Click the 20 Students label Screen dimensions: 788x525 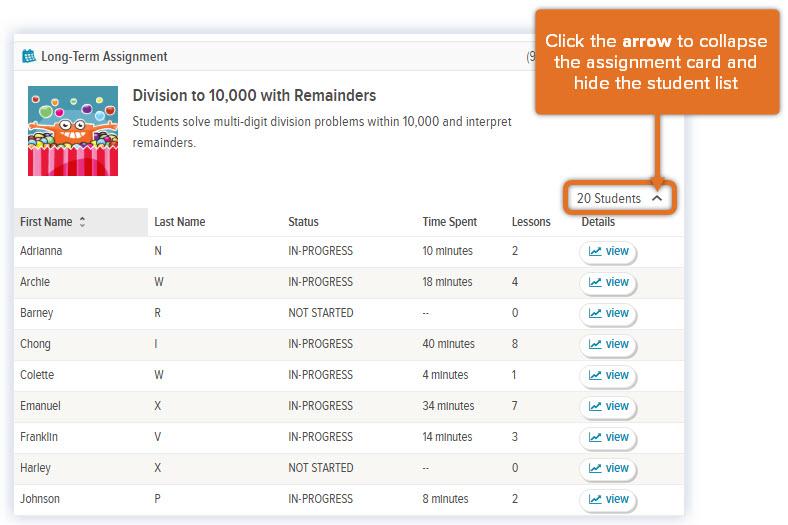coord(609,198)
